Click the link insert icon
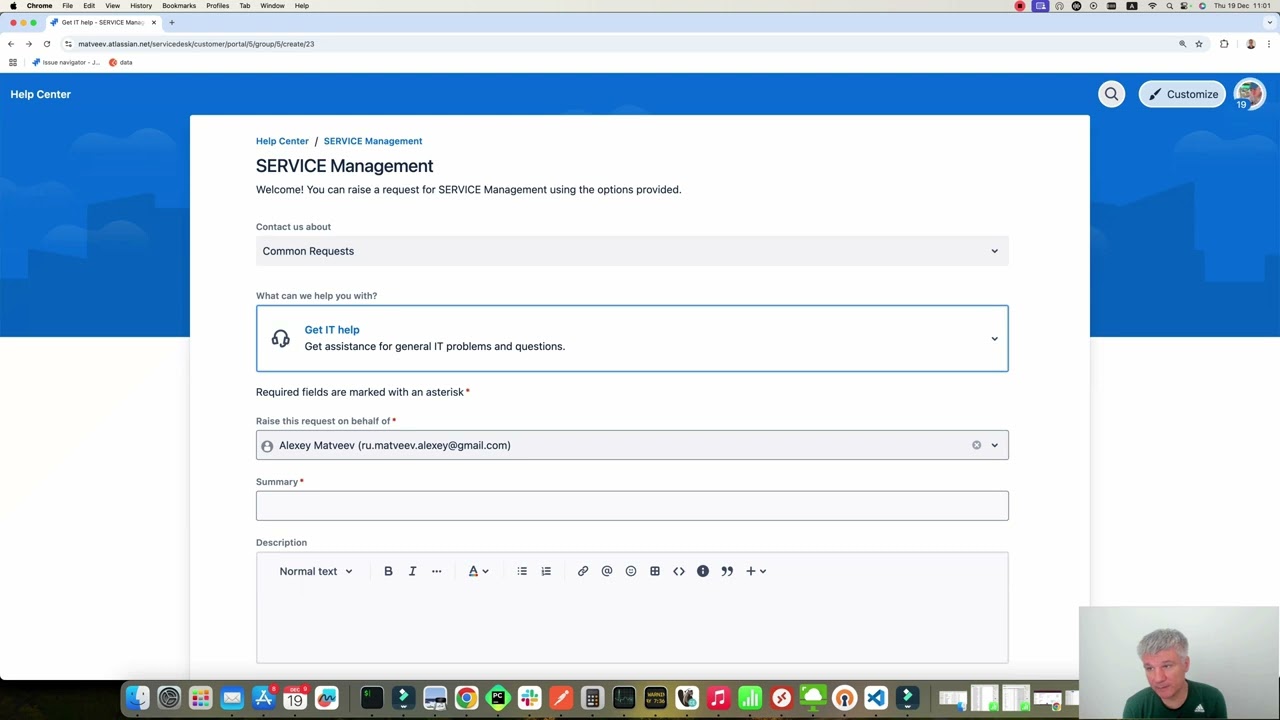 [583, 571]
